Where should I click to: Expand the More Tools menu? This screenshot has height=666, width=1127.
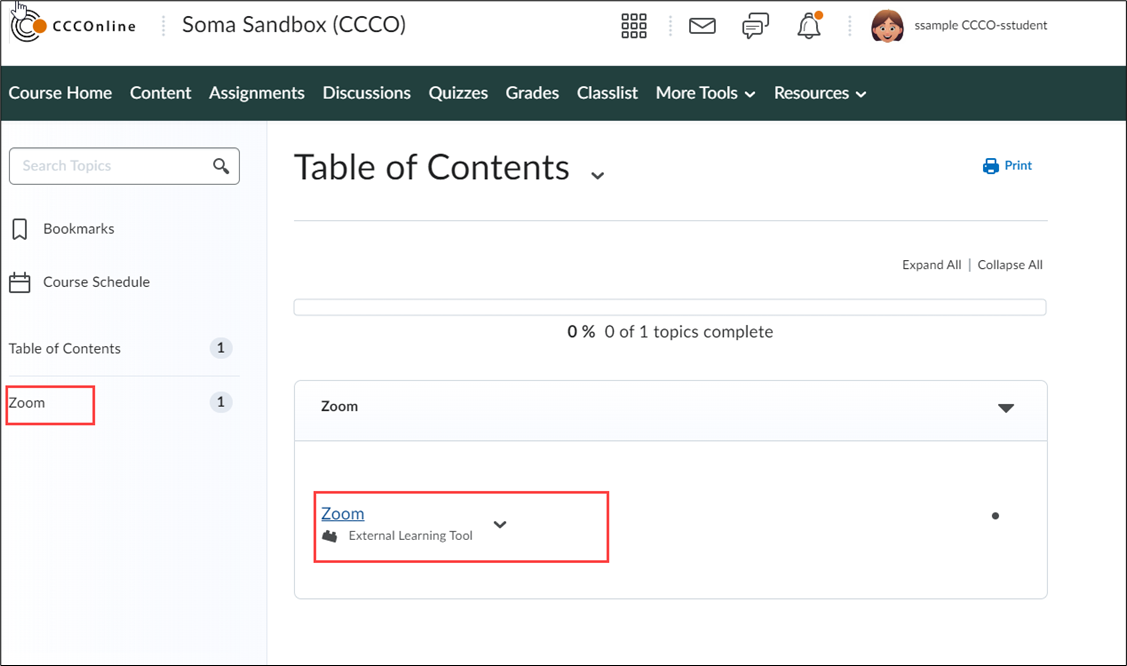(x=705, y=93)
